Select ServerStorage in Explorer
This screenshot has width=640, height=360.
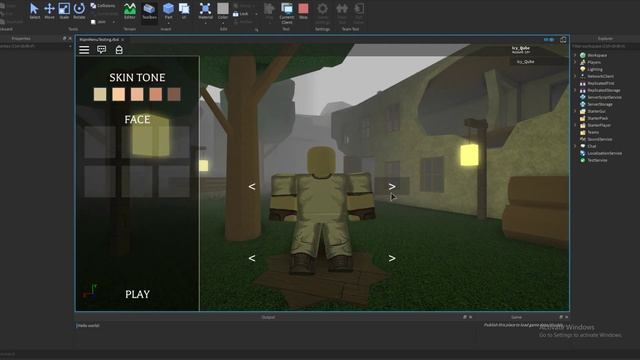tap(599, 104)
